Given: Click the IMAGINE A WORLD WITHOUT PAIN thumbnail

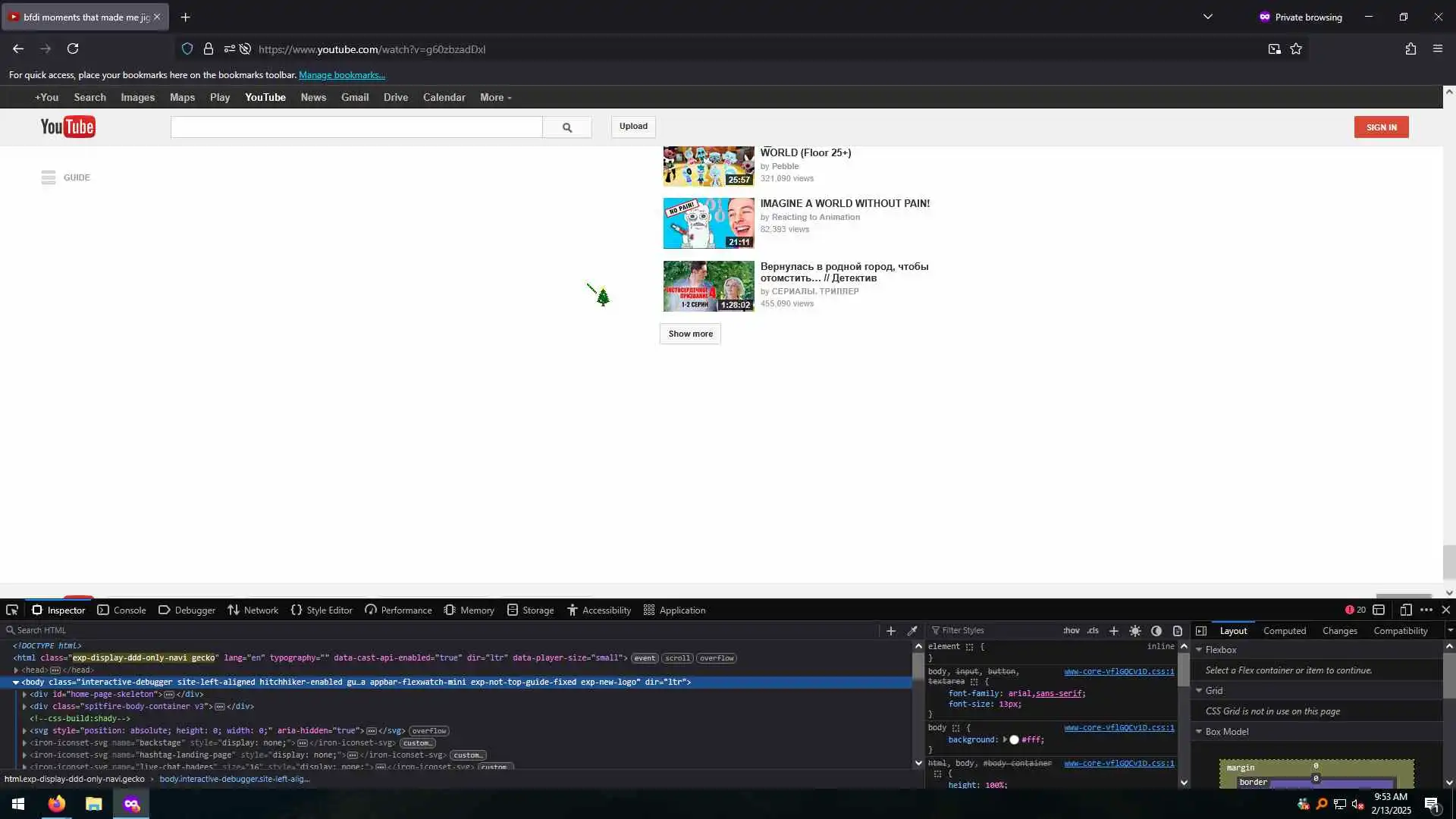Looking at the screenshot, I should pyautogui.click(x=708, y=223).
